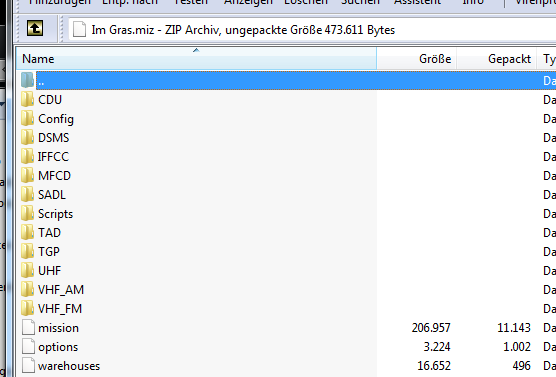Select the Scripts folder name
The height and width of the screenshot is (377, 556).
(56, 214)
